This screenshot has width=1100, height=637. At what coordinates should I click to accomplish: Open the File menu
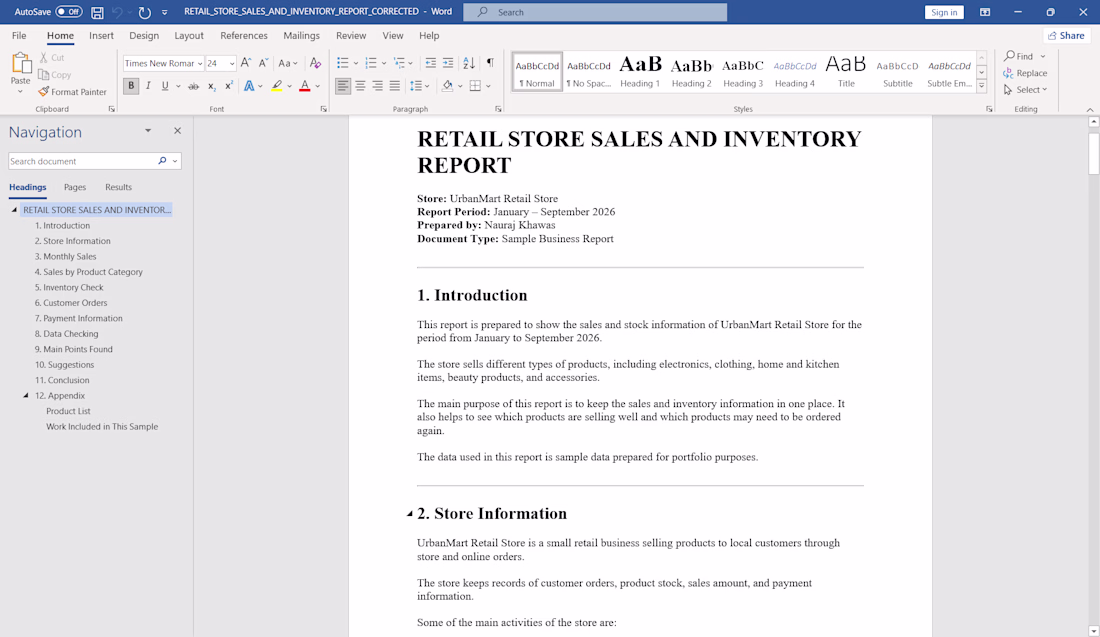[19, 36]
